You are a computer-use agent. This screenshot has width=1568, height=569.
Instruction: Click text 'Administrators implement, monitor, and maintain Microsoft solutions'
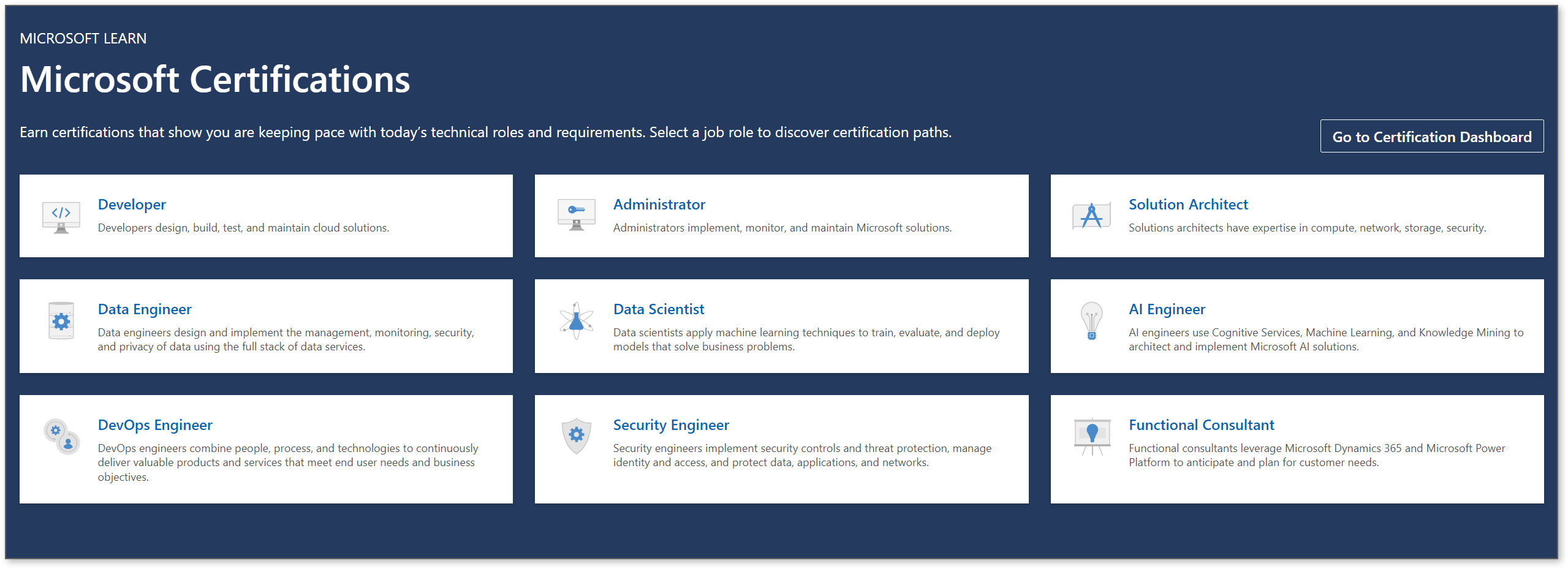pos(781,228)
